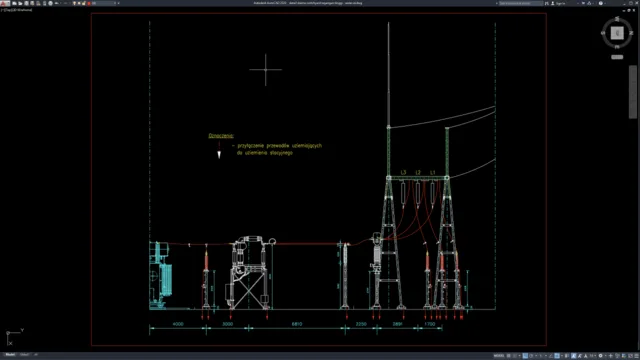The height and width of the screenshot is (360, 640).
Task: Click the navigation bar on the right edge
Action: coord(633,92)
